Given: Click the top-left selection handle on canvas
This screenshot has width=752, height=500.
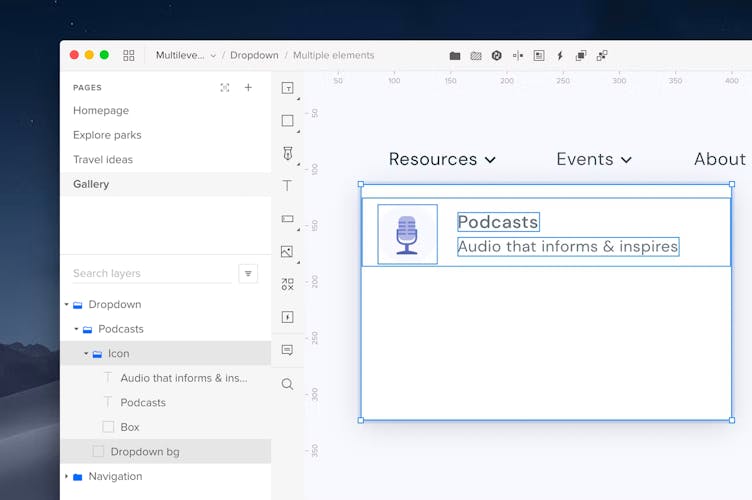Looking at the screenshot, I should pyautogui.click(x=361, y=184).
